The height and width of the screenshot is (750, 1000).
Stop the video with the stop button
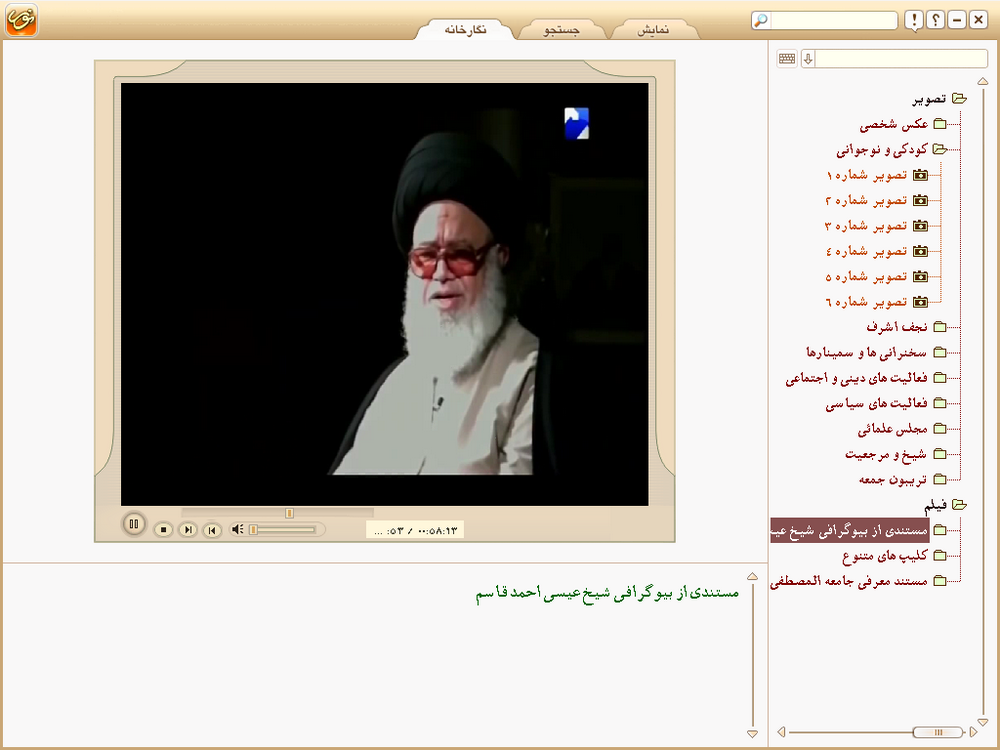(164, 529)
